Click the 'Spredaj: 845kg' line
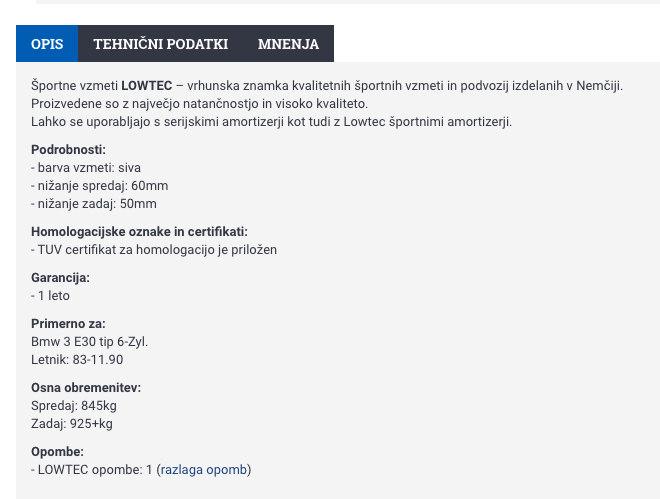The height and width of the screenshot is (499, 660). [74, 406]
